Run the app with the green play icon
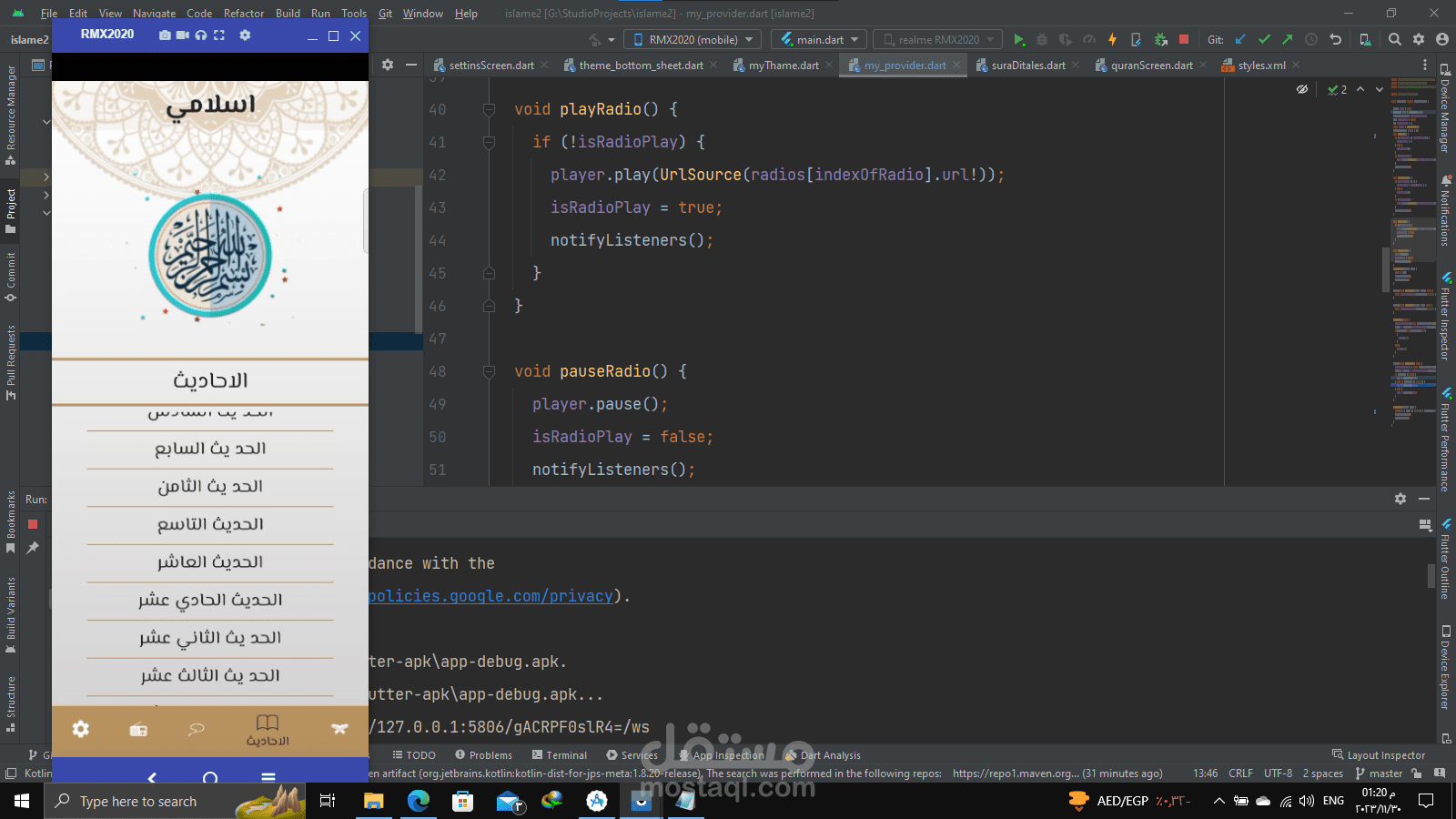Image resolution: width=1456 pixels, height=819 pixels. (1019, 40)
